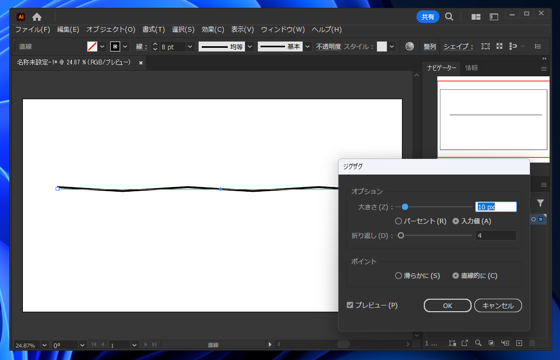Click the transform bounding box icon
Image resolution: width=560 pixels, height=360 pixels.
[x=485, y=46]
